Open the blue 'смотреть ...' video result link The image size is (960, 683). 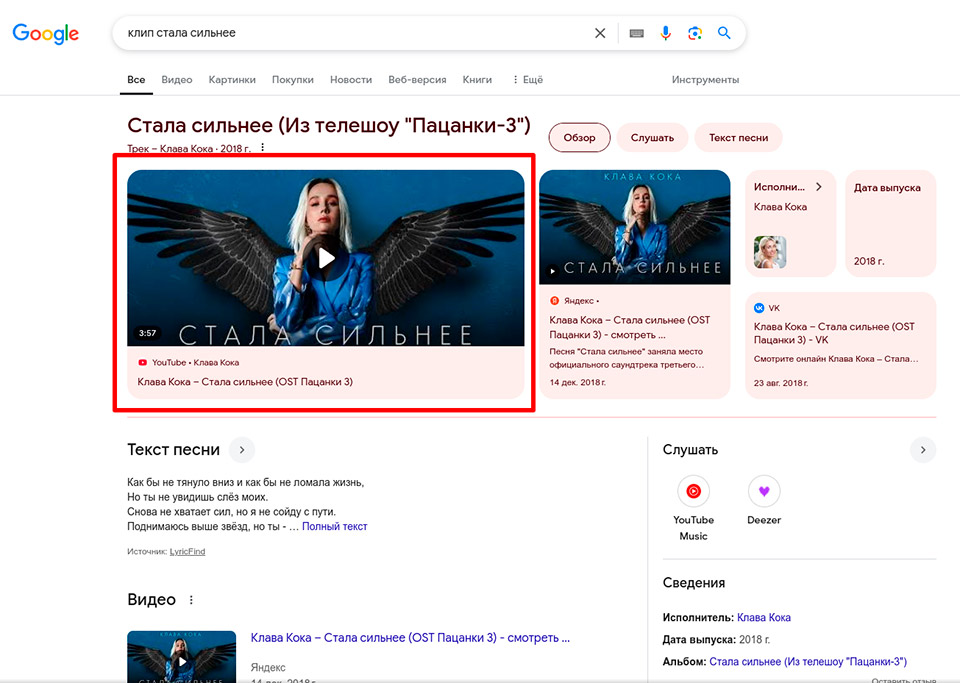(x=410, y=638)
